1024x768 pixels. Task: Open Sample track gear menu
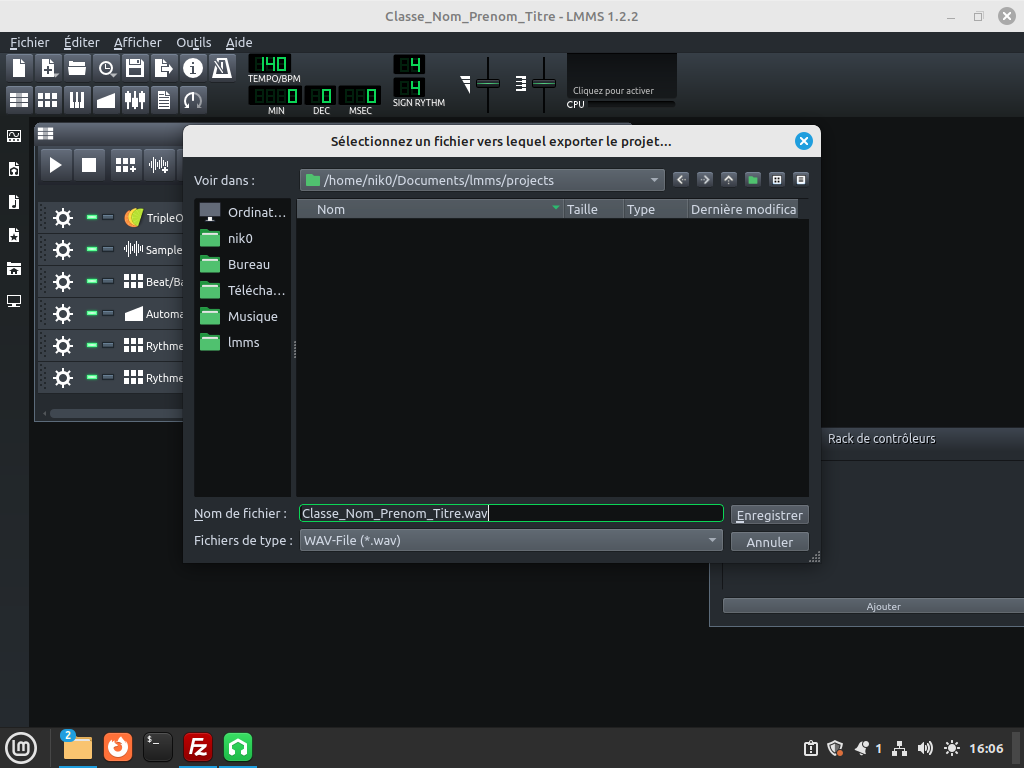[x=63, y=249]
